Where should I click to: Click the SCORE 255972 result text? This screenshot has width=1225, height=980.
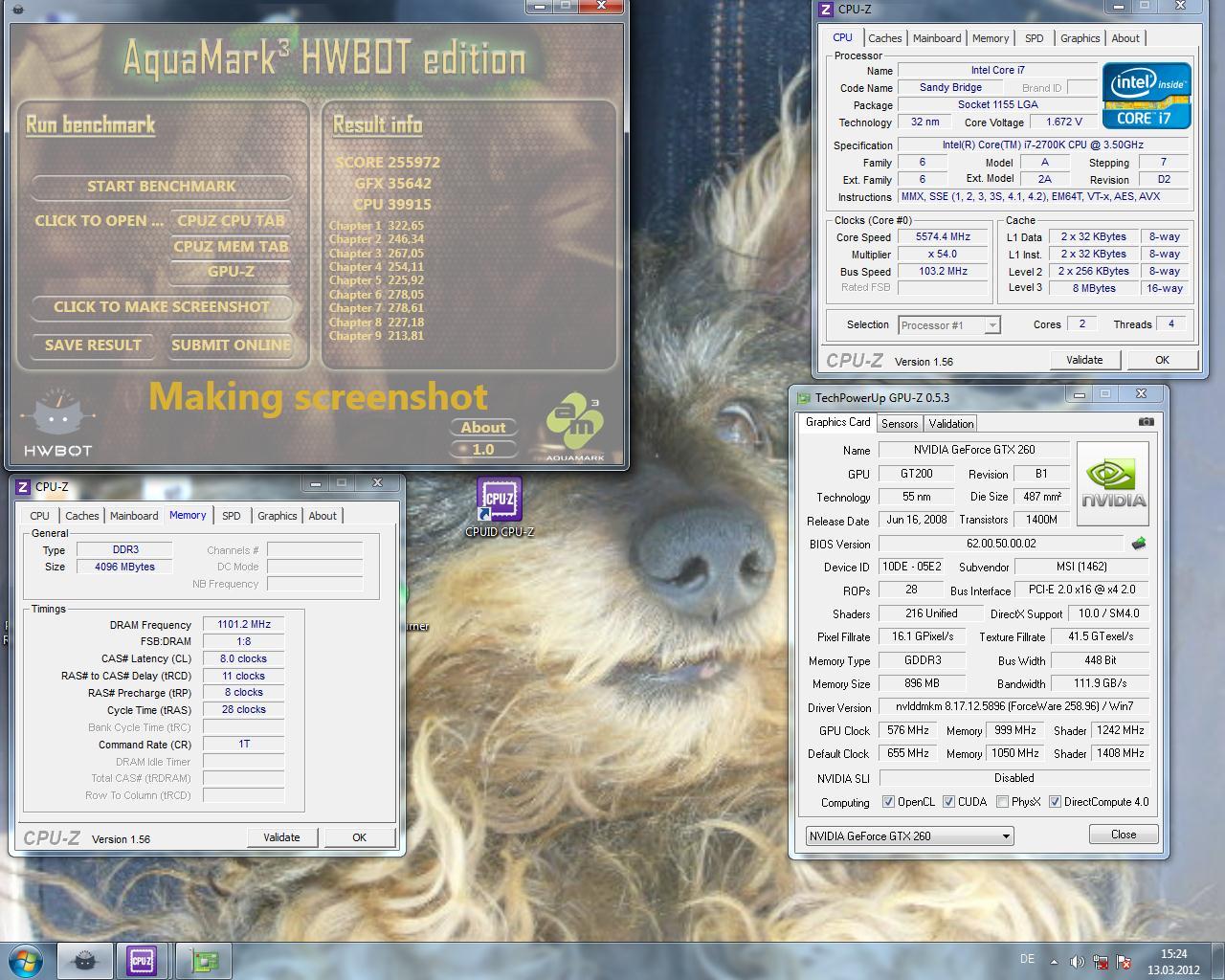[388, 163]
